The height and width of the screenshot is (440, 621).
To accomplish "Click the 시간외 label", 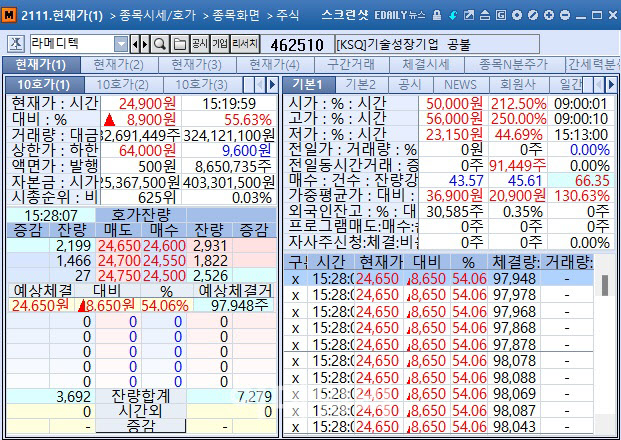I will 141,411.
